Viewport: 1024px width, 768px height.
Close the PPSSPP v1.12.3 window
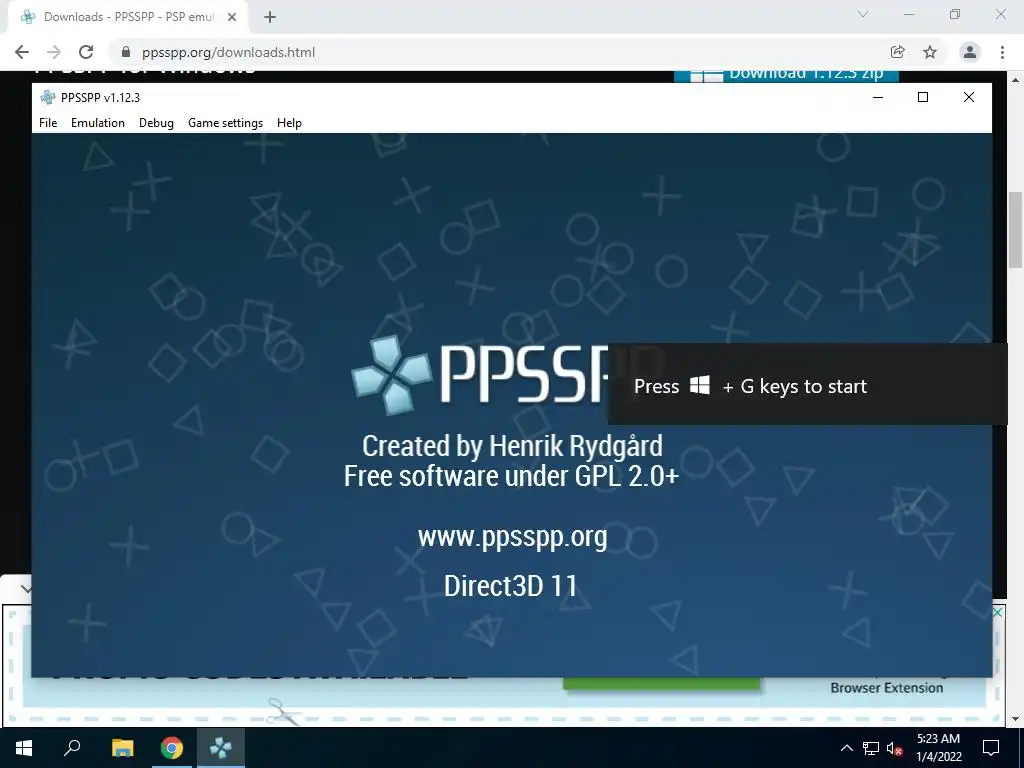[x=968, y=97]
